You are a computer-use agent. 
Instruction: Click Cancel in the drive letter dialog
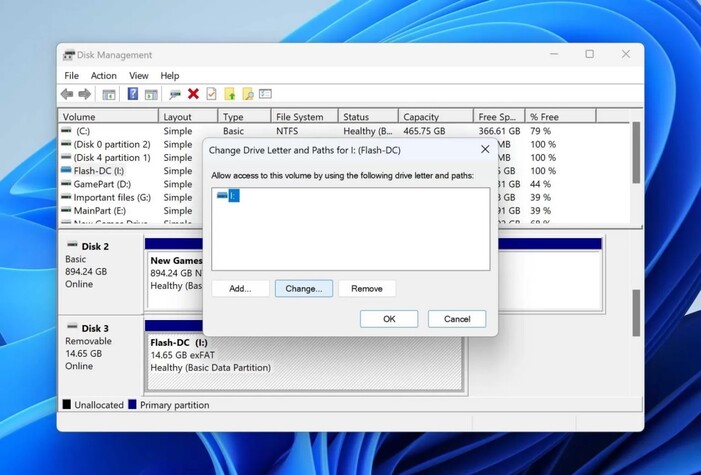pyautogui.click(x=457, y=319)
